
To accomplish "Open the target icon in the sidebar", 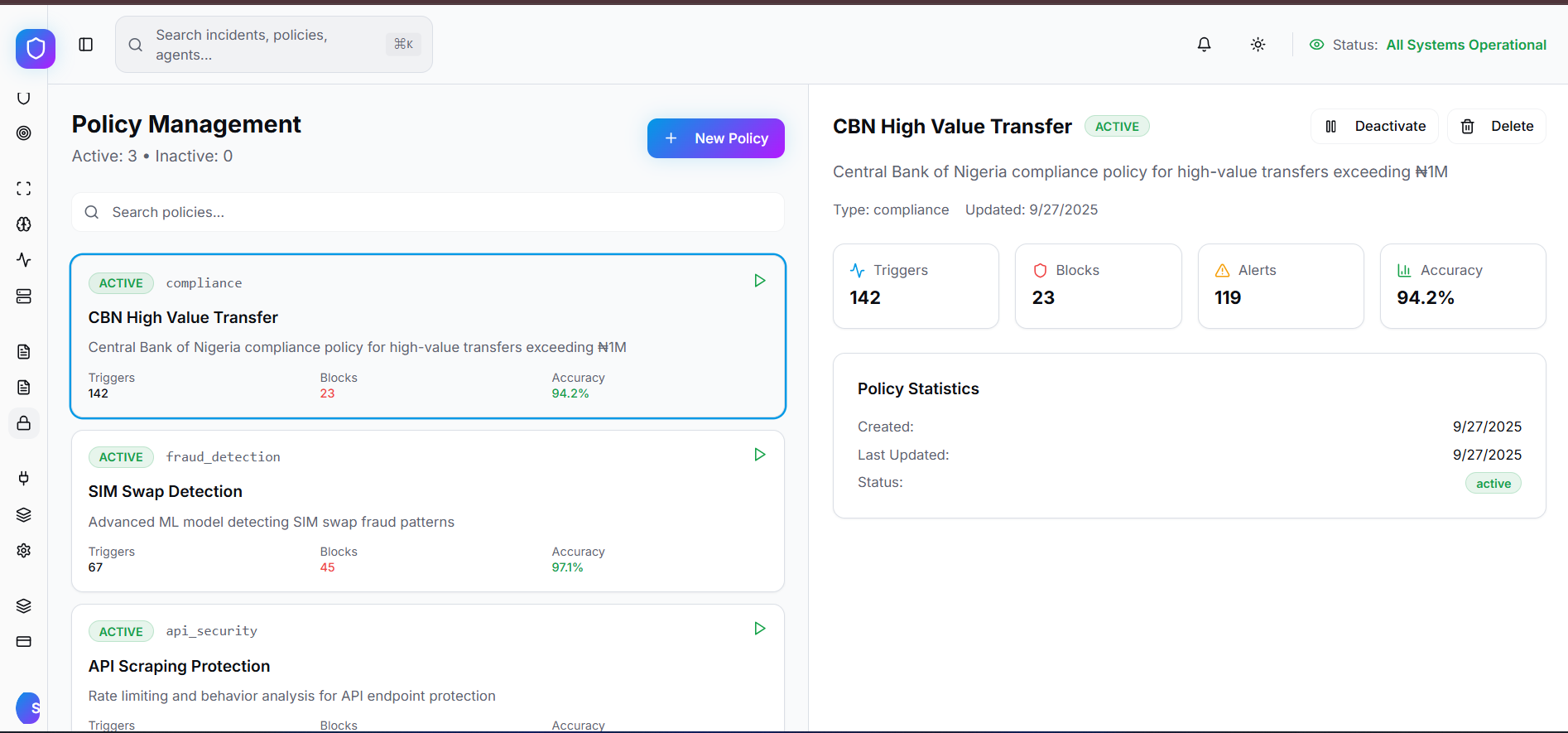I will [24, 133].
